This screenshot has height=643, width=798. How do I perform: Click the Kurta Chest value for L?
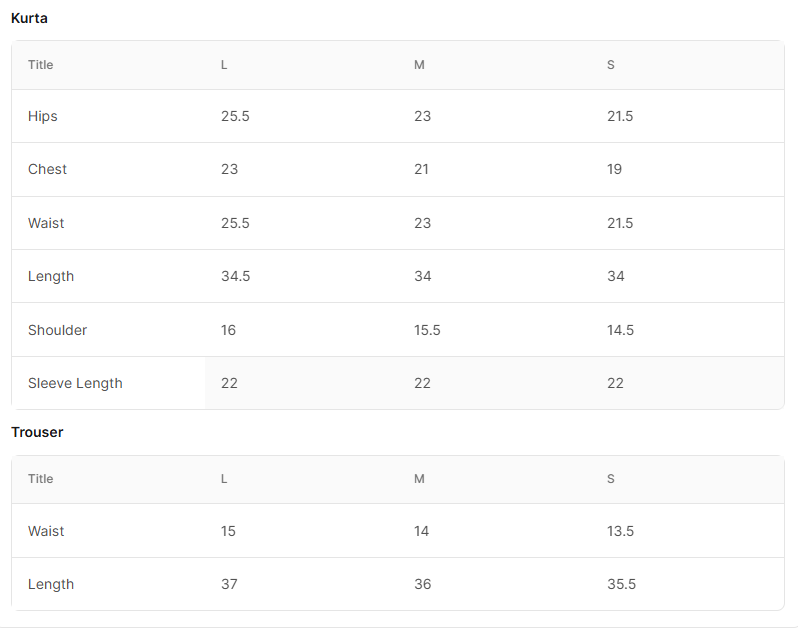230,169
